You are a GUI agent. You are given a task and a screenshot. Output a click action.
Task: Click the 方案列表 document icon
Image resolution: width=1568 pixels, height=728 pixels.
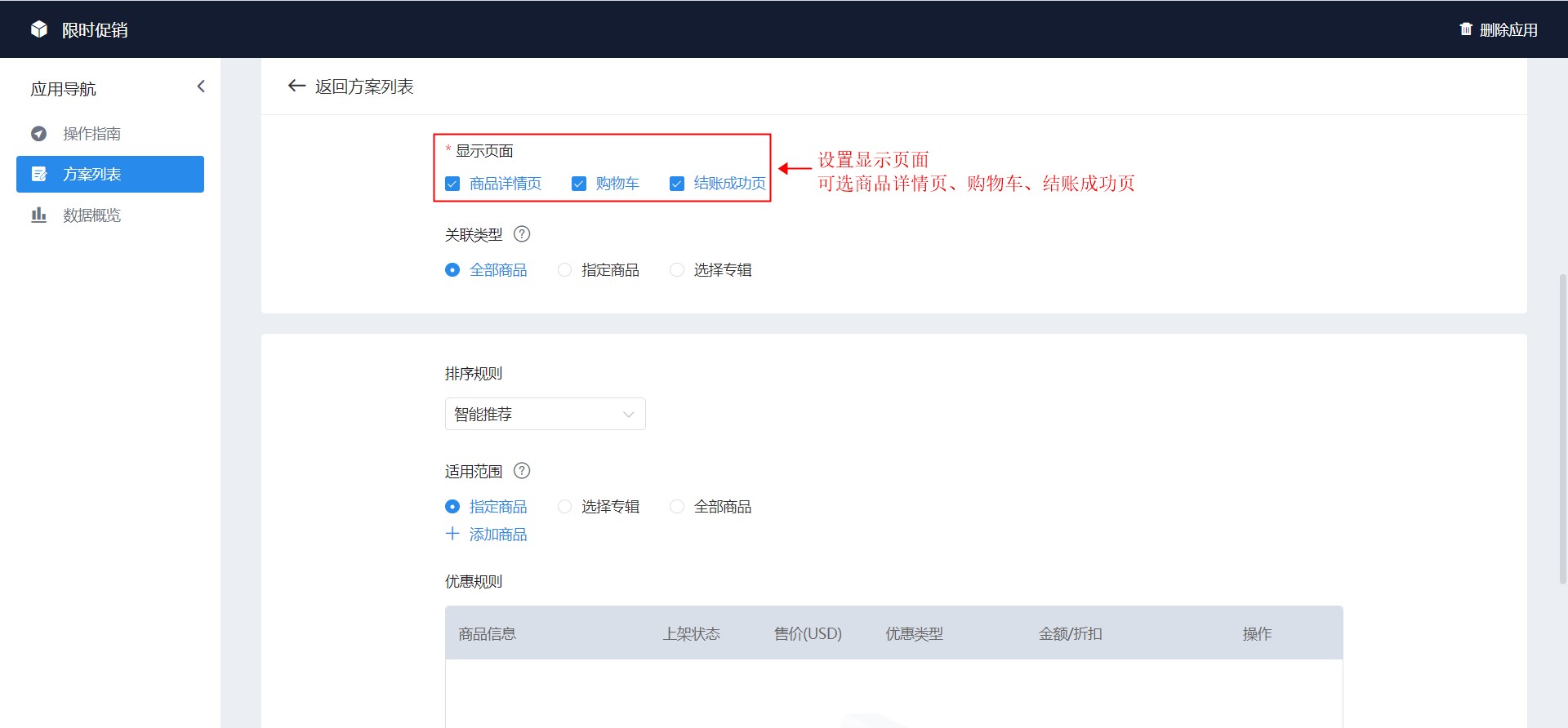tap(38, 174)
